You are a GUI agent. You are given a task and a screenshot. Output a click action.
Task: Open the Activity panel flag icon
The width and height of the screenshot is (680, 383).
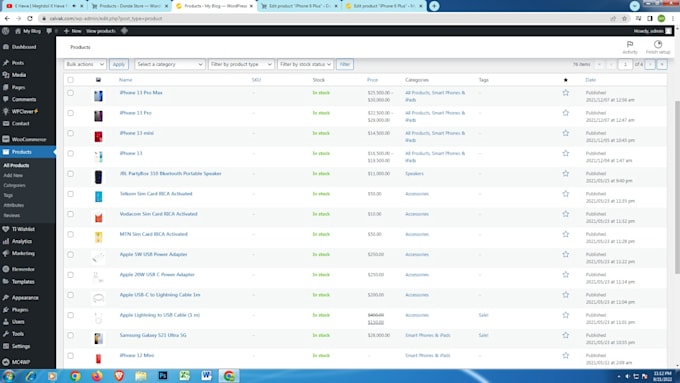click(630, 44)
